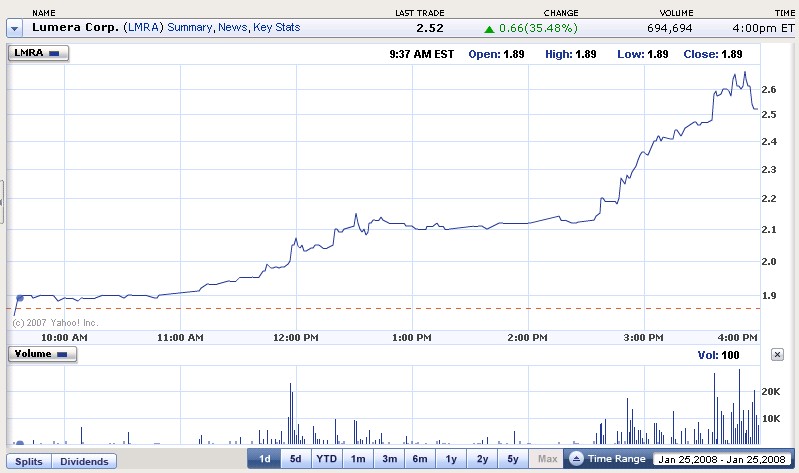This screenshot has height=473, width=799.
Task: Click the Vol: 100 readout
Action: coord(718,355)
